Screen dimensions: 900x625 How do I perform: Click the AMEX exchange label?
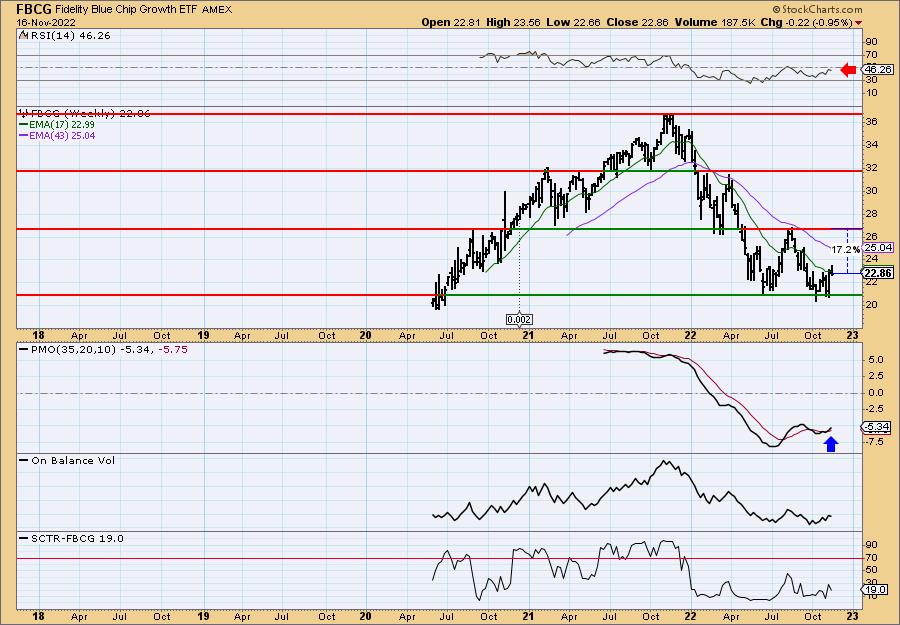215,9
